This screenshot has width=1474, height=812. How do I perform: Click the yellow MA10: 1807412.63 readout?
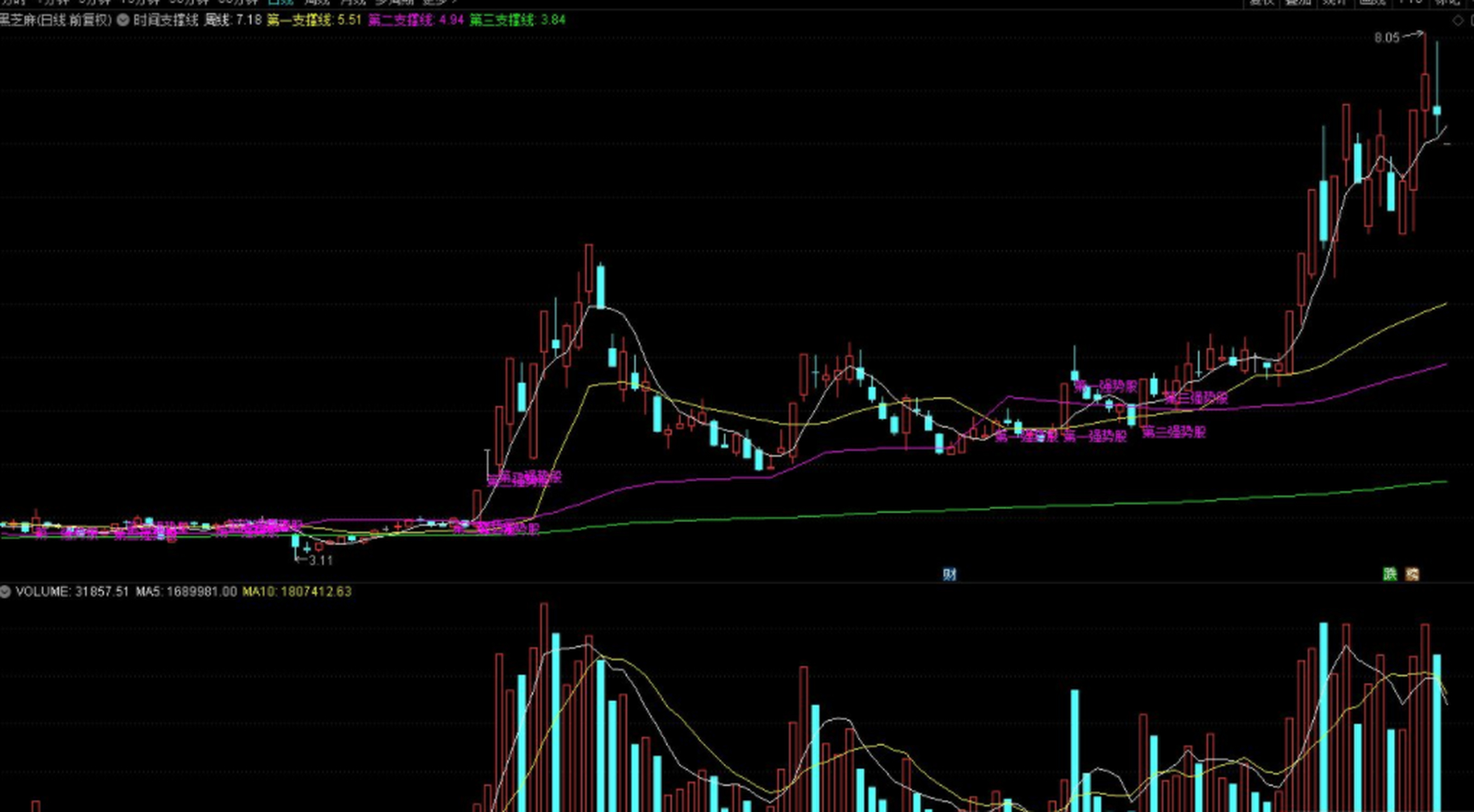click(x=297, y=592)
